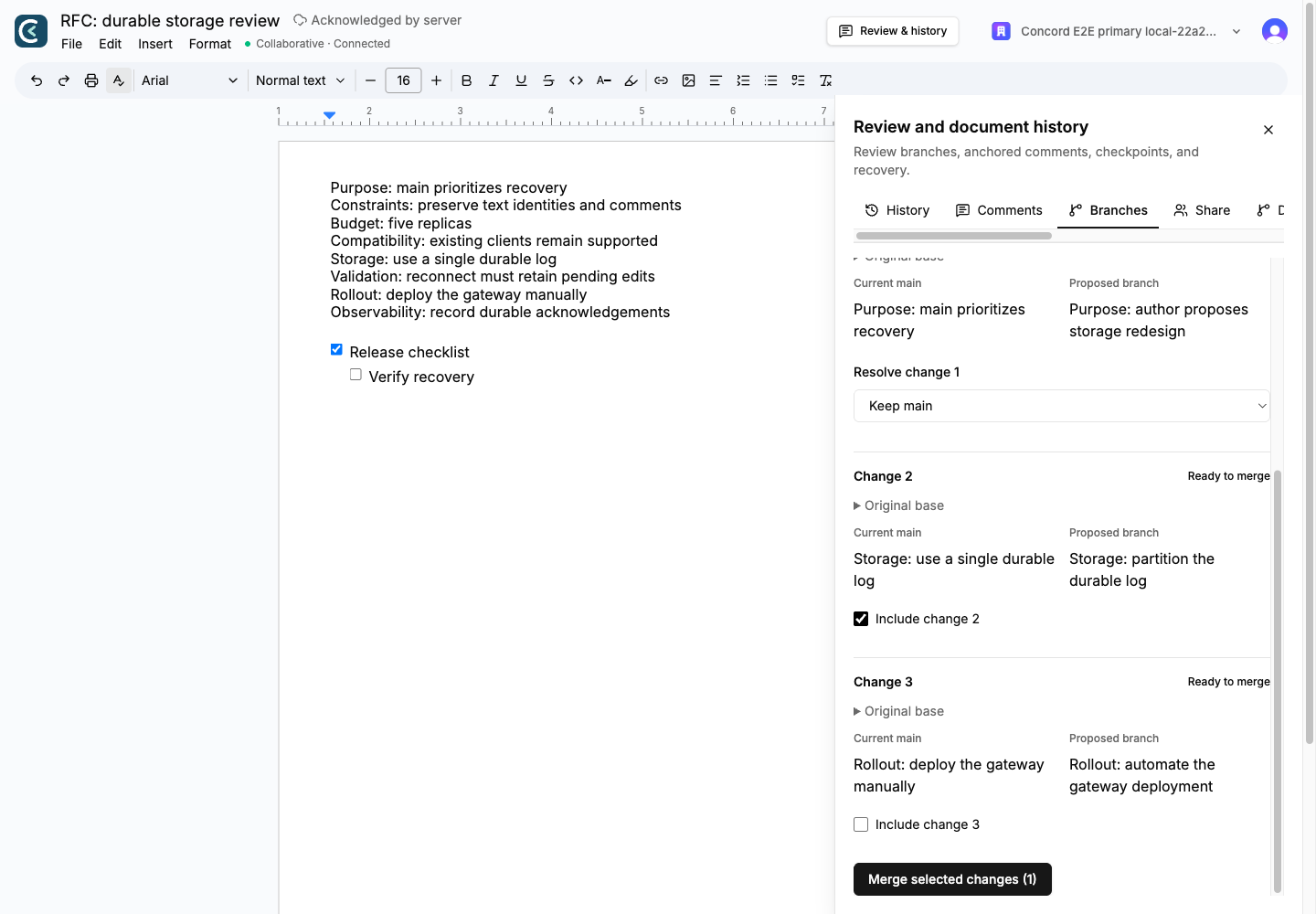Check the Verify recovery item
Image resolution: width=1316 pixels, height=914 pixels.
356,375
